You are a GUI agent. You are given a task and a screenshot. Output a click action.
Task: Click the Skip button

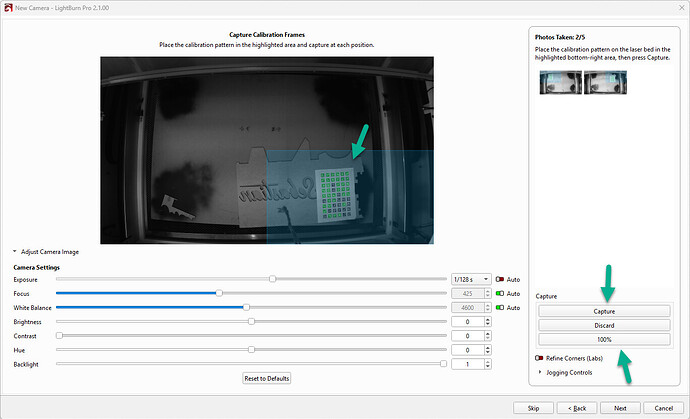pos(533,408)
